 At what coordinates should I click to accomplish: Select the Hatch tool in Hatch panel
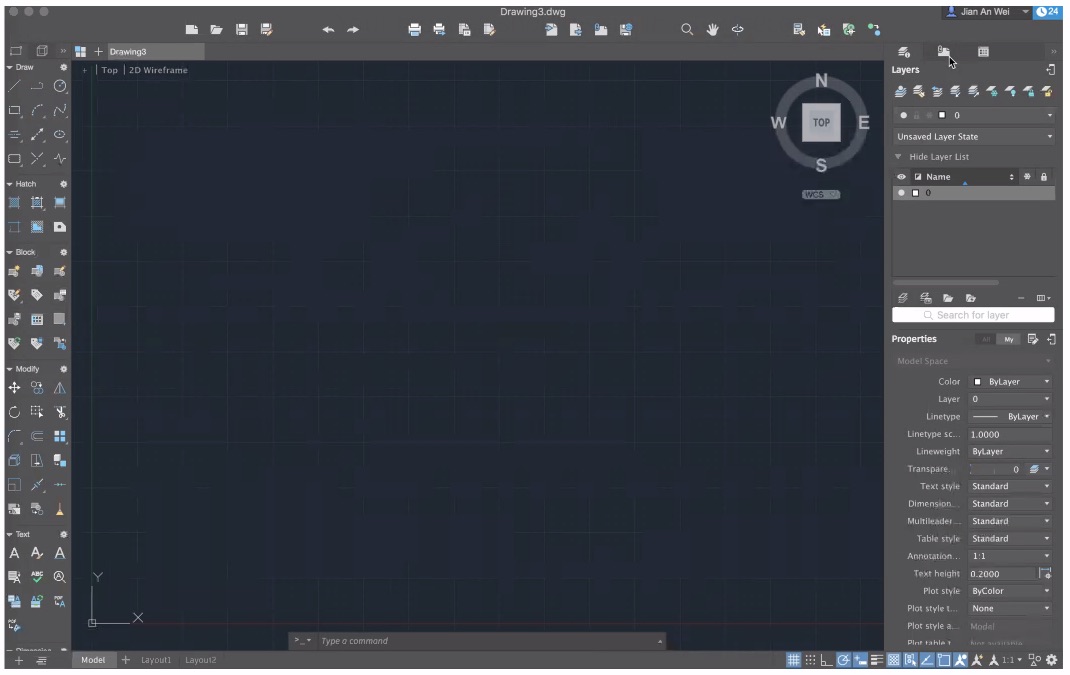pos(14,203)
